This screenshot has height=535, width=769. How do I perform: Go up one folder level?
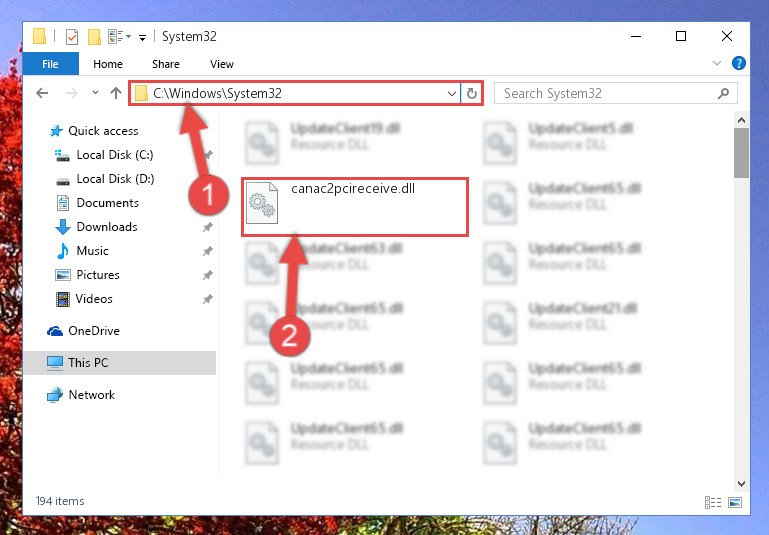point(116,93)
